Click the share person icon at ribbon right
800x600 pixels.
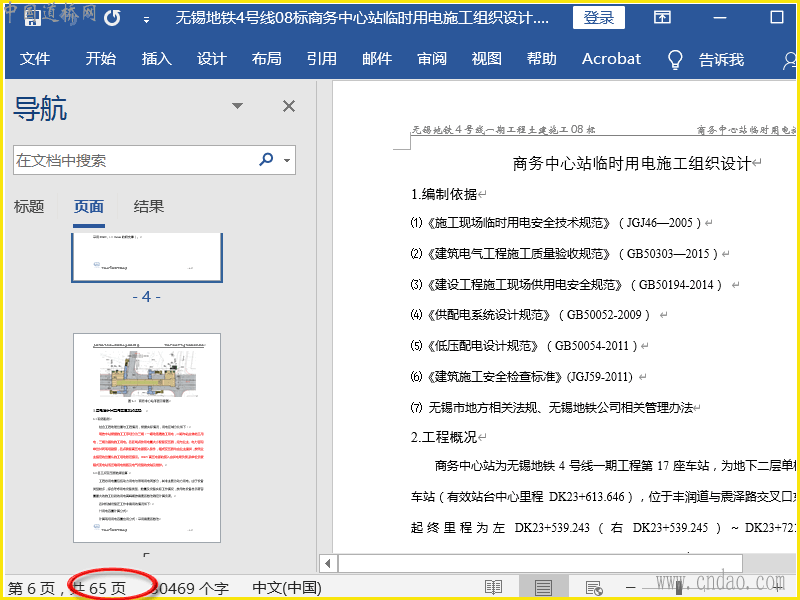[789, 60]
